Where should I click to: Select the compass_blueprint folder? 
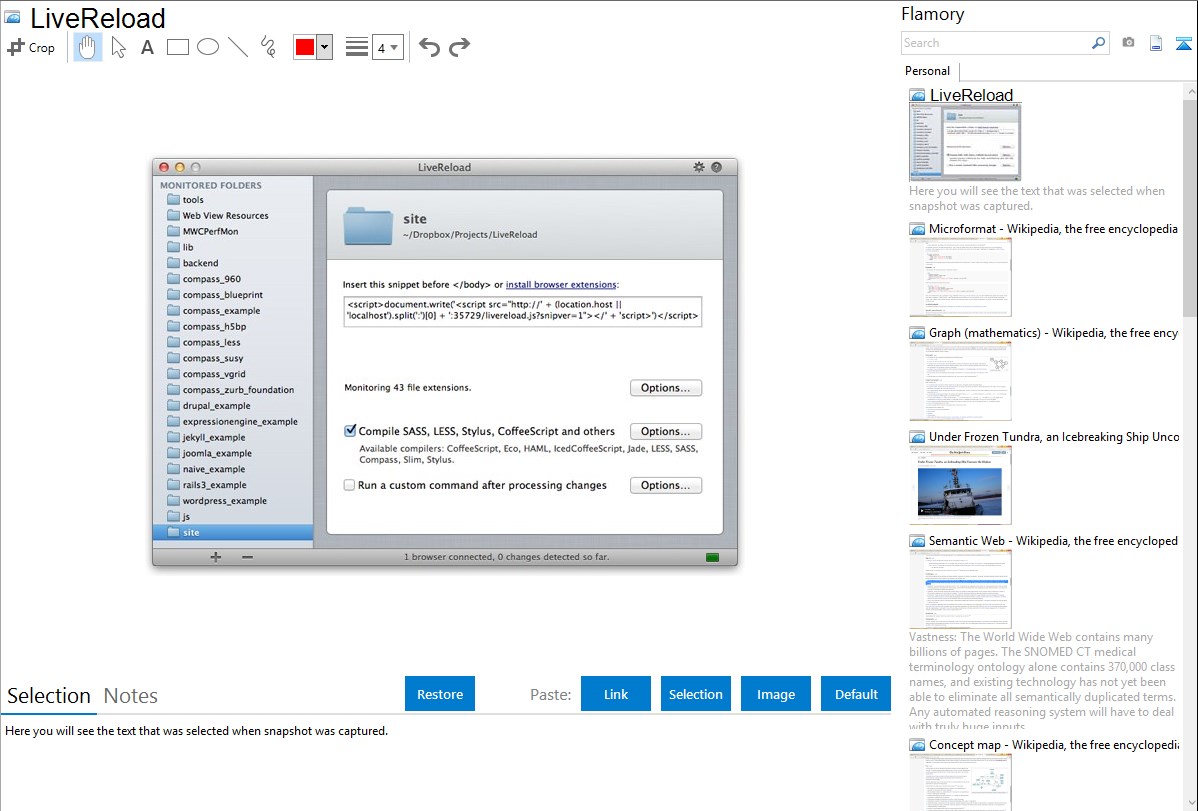click(x=233, y=295)
